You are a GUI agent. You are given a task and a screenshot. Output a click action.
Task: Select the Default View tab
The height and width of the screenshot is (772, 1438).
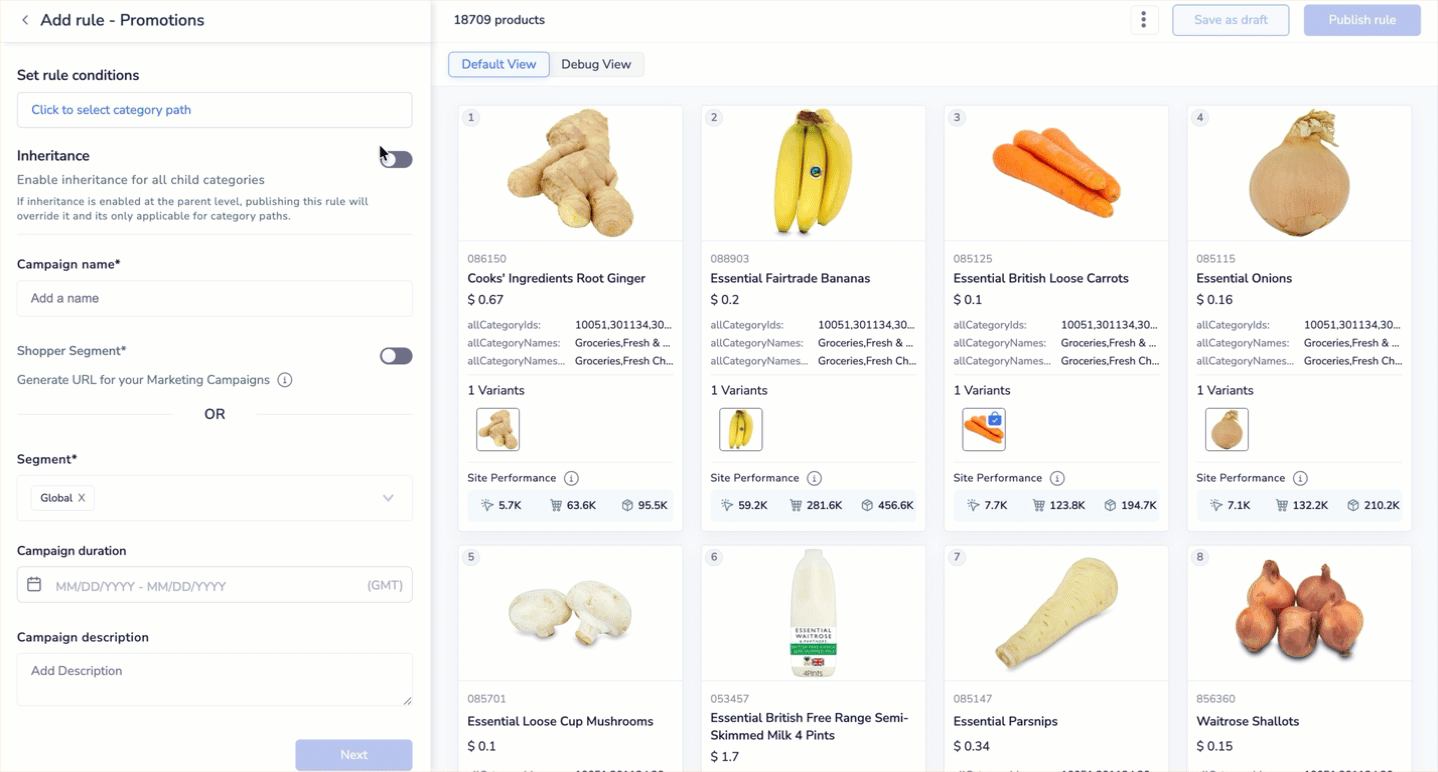499,64
